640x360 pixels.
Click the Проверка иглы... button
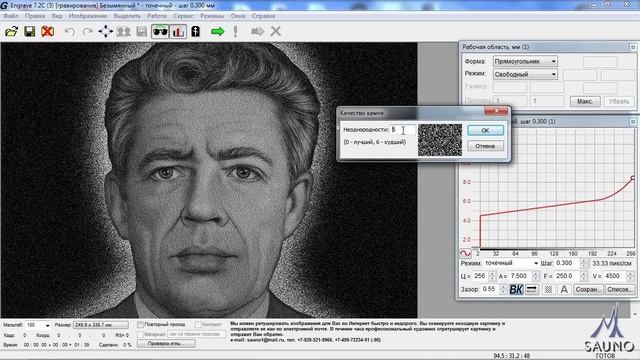pyautogui.click(x=166, y=344)
